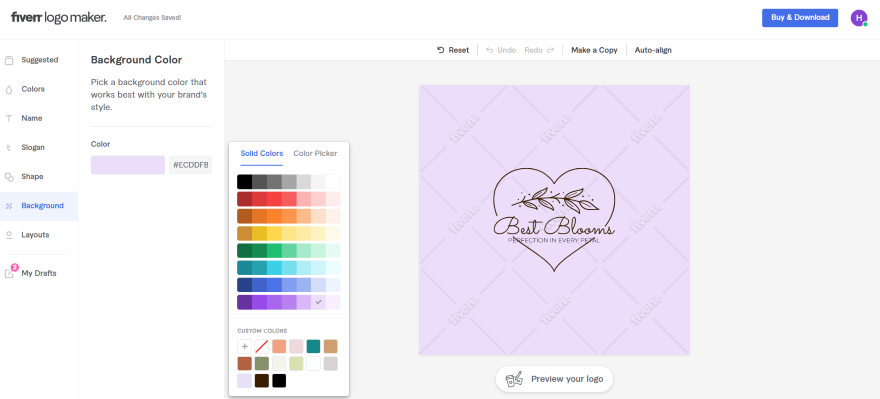Image resolution: width=880 pixels, height=399 pixels.
Task: Open the Layouts icon in sidebar
Action: coord(9,235)
